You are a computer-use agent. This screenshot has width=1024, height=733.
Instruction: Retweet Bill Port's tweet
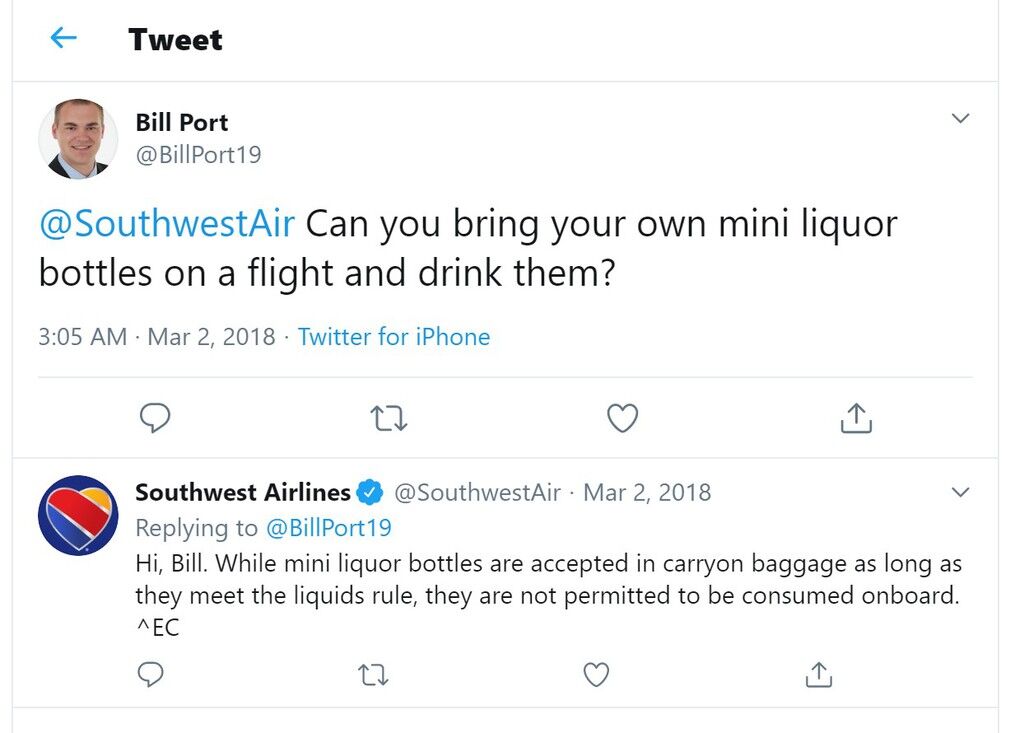(x=389, y=418)
